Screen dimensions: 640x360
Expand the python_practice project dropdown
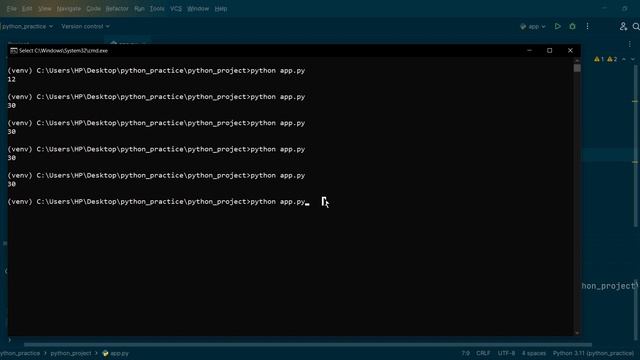(x=27, y=27)
